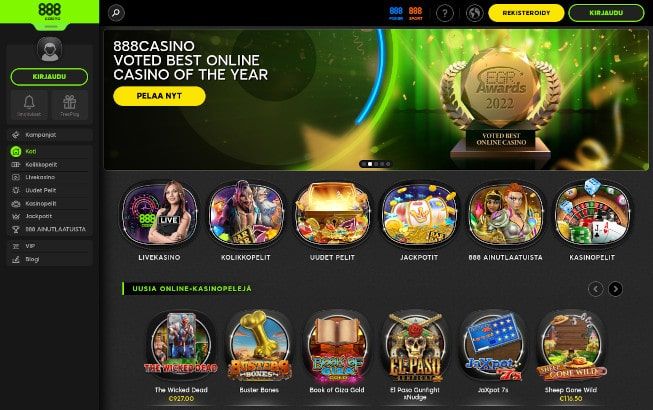Viewport: 653px width, 410px height.
Task: Select the first banner carousel dot
Action: pos(364,164)
